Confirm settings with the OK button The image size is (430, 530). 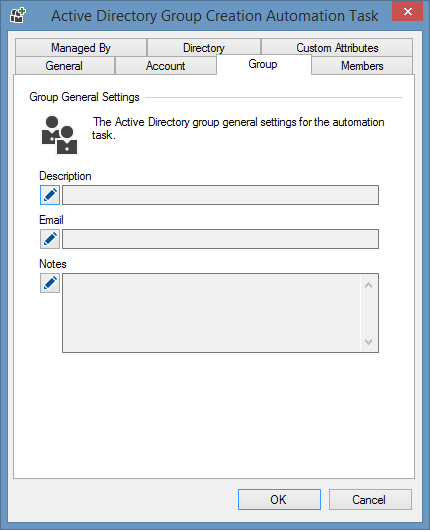tap(279, 499)
